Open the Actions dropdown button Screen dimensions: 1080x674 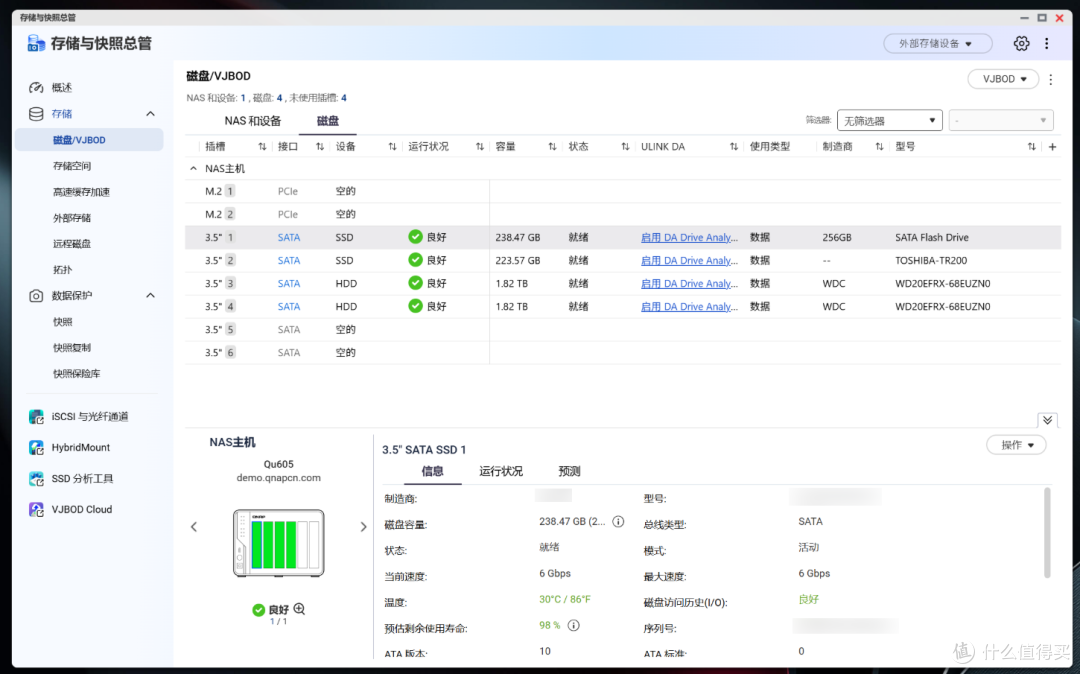1016,445
